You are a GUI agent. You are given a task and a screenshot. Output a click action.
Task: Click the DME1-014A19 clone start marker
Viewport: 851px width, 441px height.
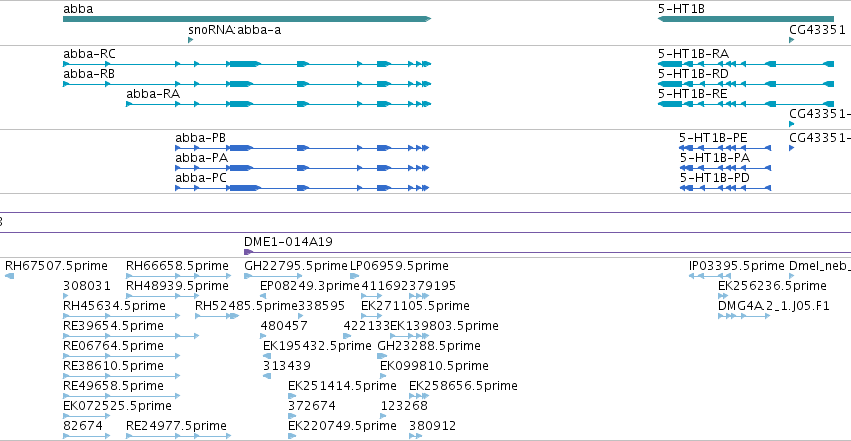(248, 252)
